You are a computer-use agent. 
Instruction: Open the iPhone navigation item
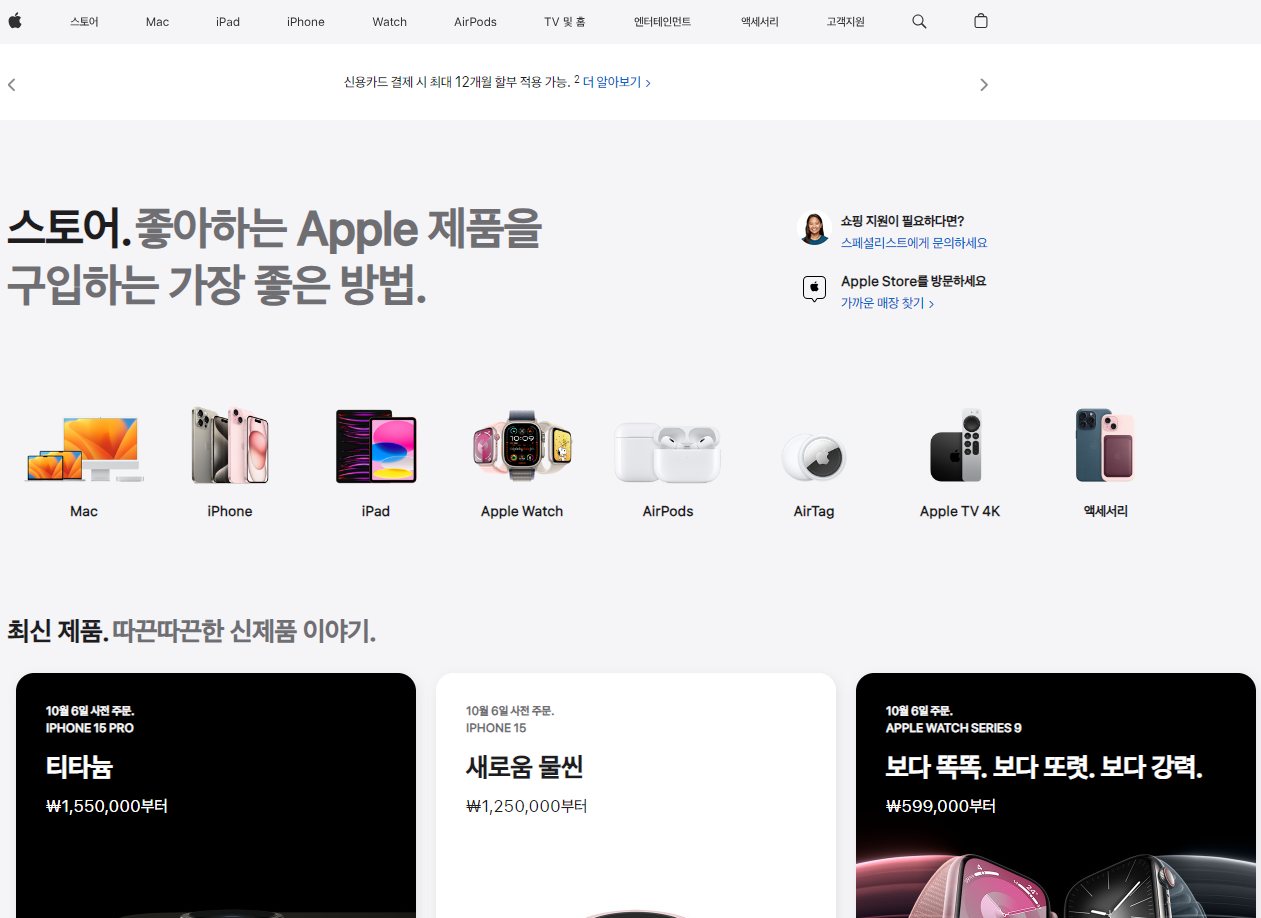tap(306, 21)
